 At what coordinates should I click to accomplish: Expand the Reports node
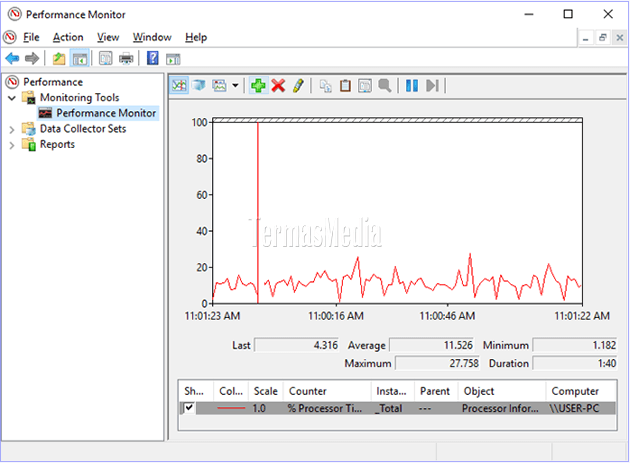pyautogui.click(x=12, y=145)
